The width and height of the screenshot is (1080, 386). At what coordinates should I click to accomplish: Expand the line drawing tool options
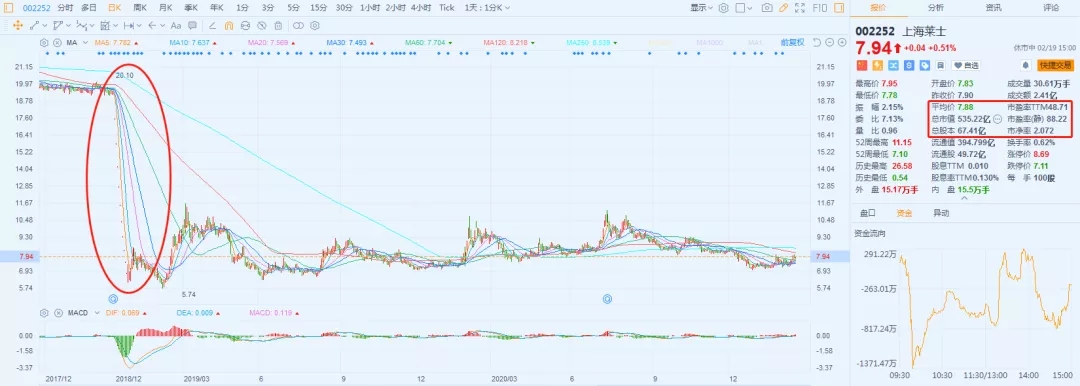click(x=45, y=26)
